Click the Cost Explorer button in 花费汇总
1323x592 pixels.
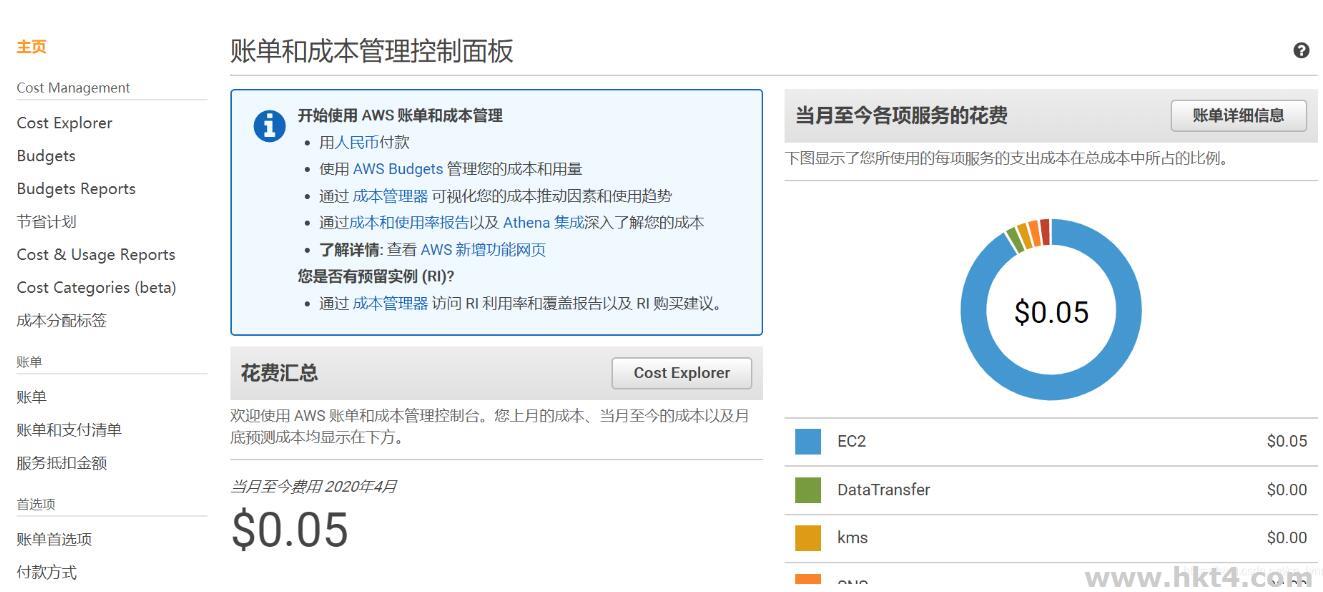coord(682,373)
